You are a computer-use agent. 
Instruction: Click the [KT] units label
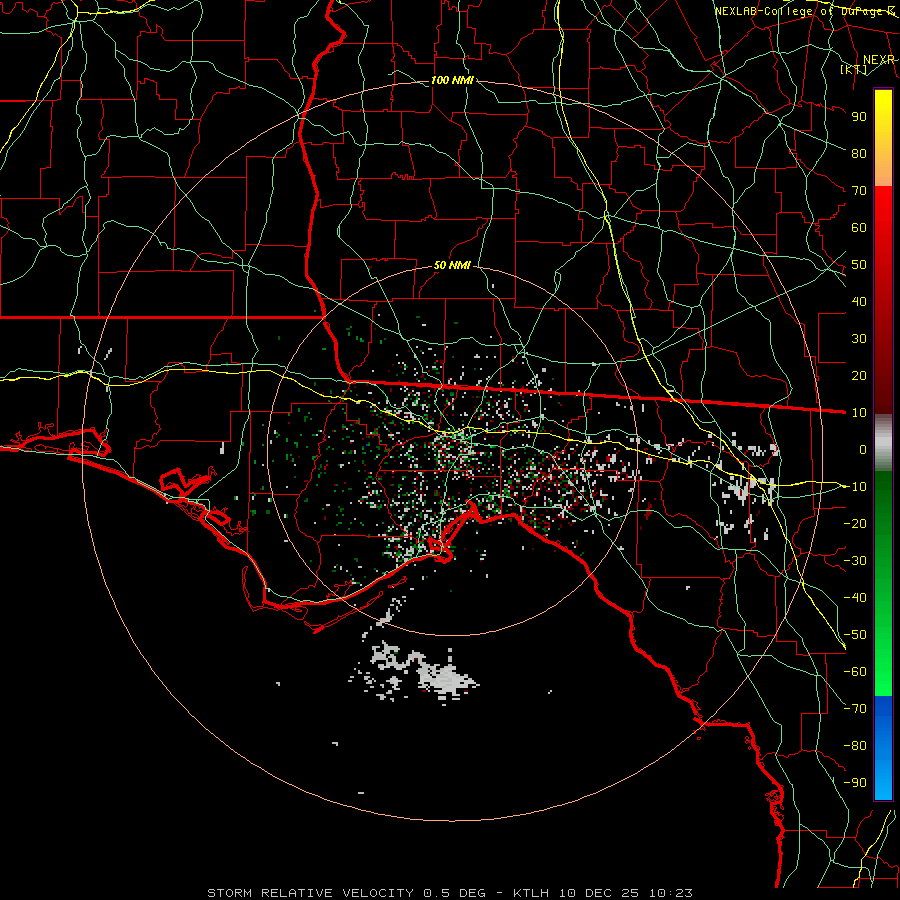(854, 69)
